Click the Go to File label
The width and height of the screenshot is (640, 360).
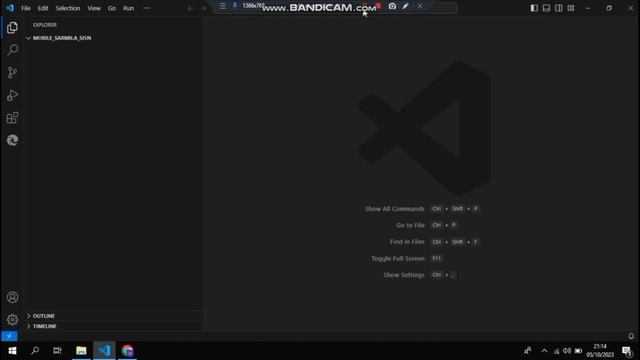(x=410, y=225)
